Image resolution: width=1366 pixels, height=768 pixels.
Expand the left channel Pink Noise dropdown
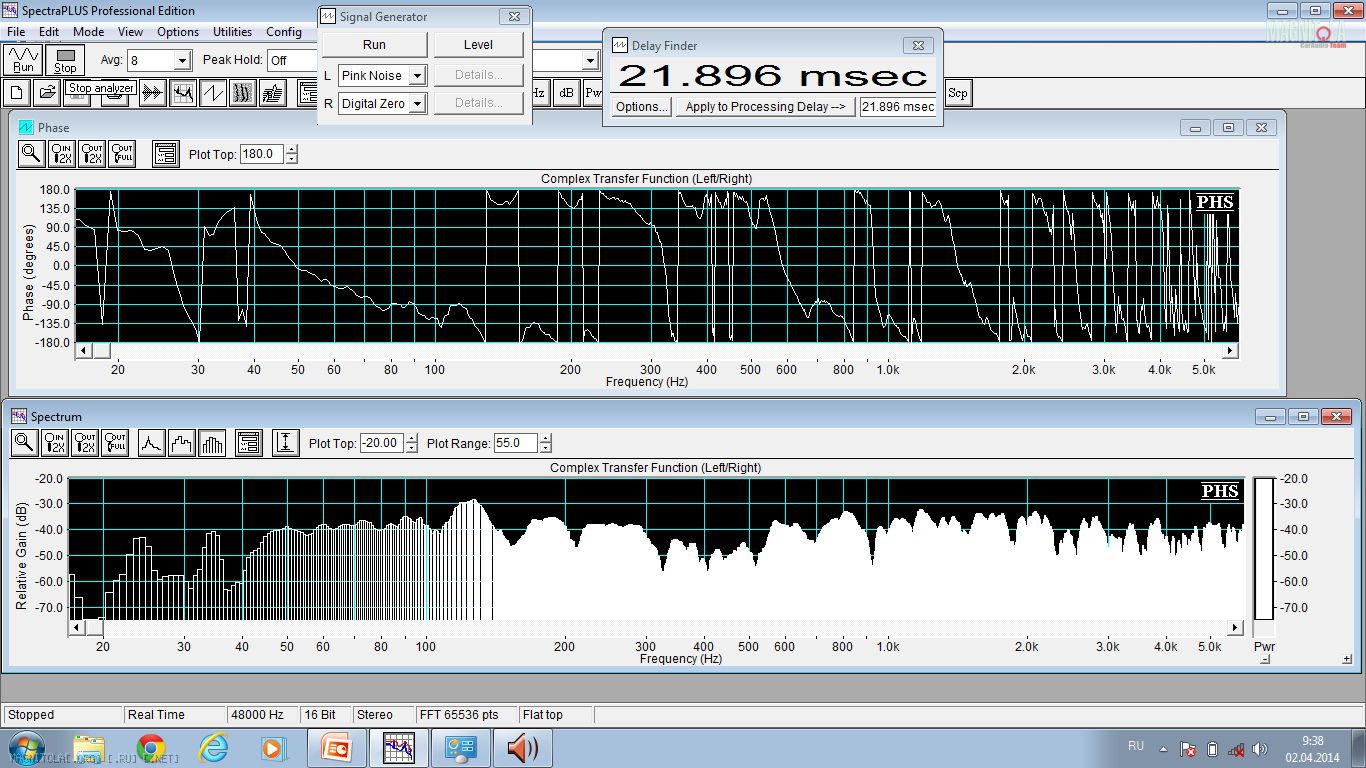coord(417,76)
